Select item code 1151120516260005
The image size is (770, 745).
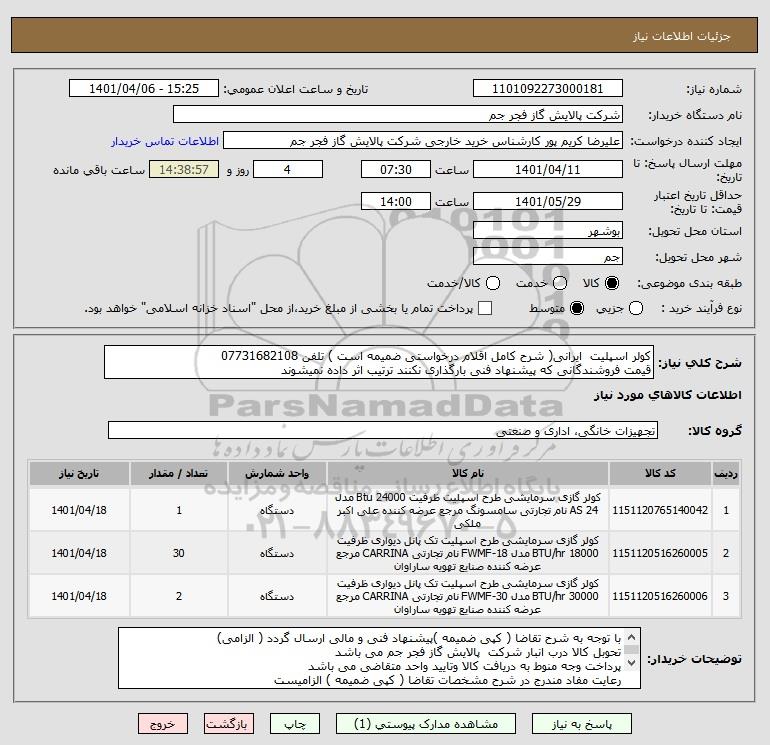[660, 553]
